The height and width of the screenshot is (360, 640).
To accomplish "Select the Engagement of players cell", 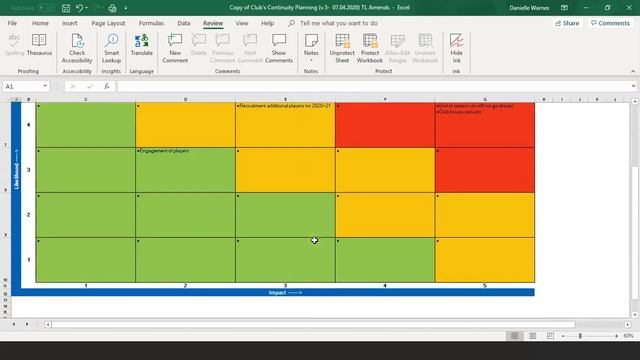I will [185, 170].
